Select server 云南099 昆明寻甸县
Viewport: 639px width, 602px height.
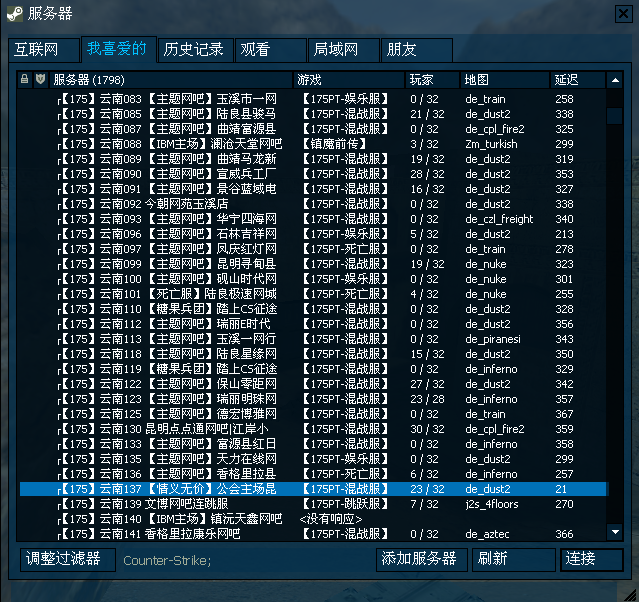click(313, 264)
